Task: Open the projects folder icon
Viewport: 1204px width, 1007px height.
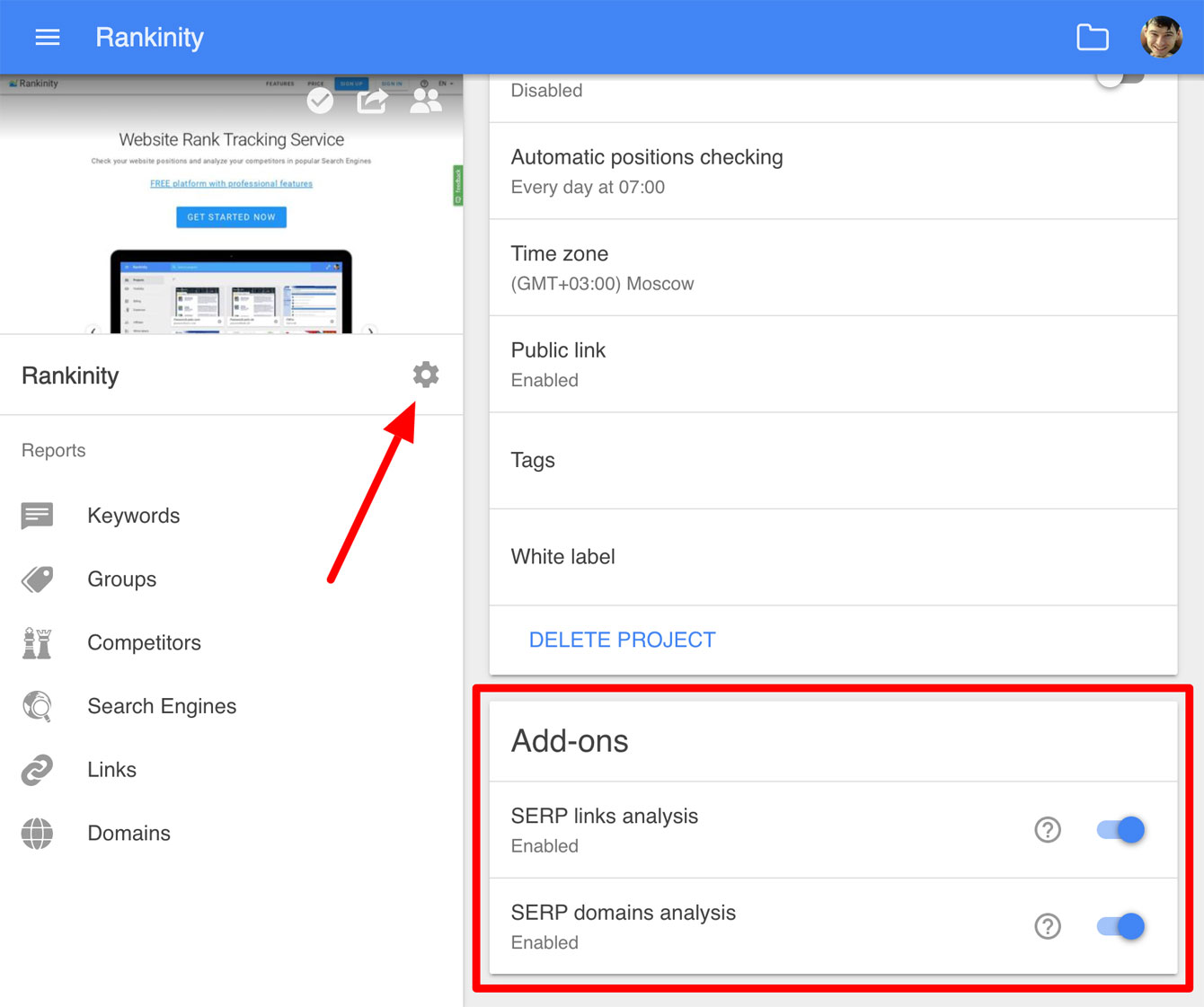Action: point(1093,37)
